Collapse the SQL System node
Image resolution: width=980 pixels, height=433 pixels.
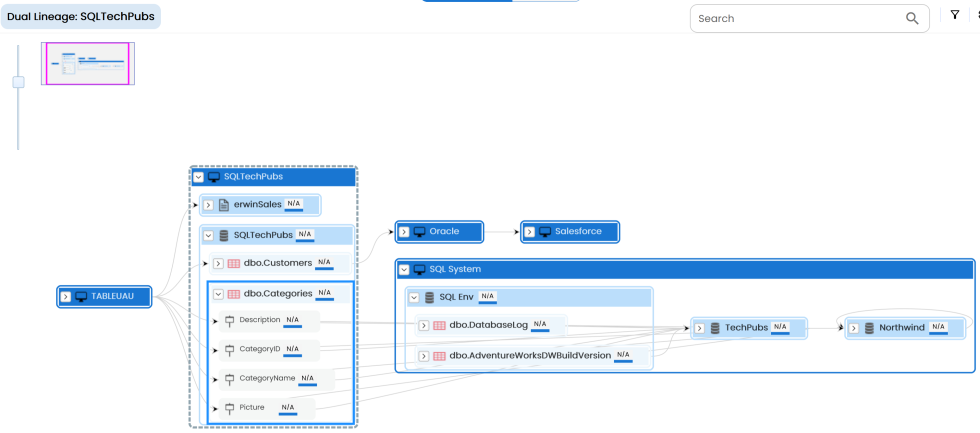click(404, 269)
